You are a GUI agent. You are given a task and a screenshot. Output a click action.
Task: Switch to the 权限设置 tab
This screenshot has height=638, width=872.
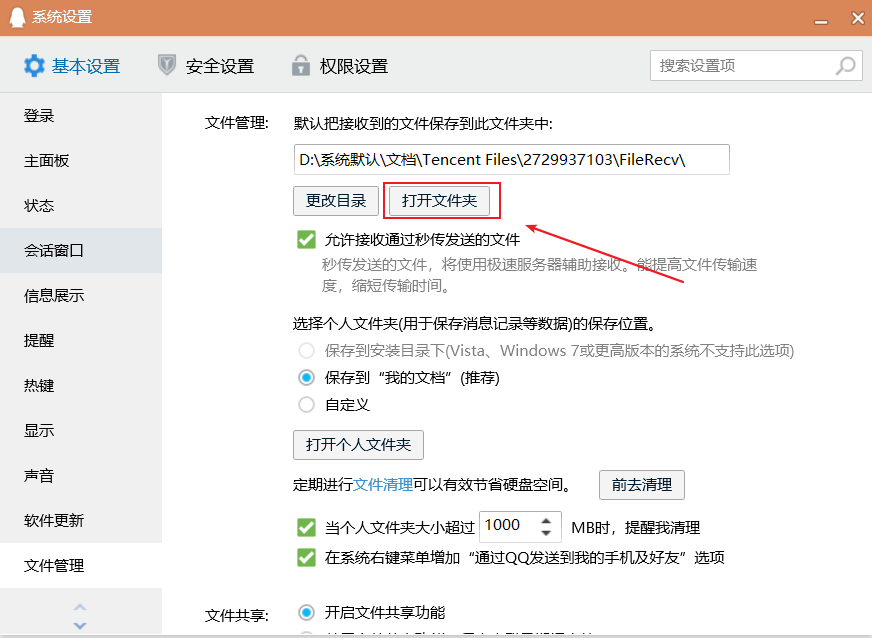pos(340,66)
